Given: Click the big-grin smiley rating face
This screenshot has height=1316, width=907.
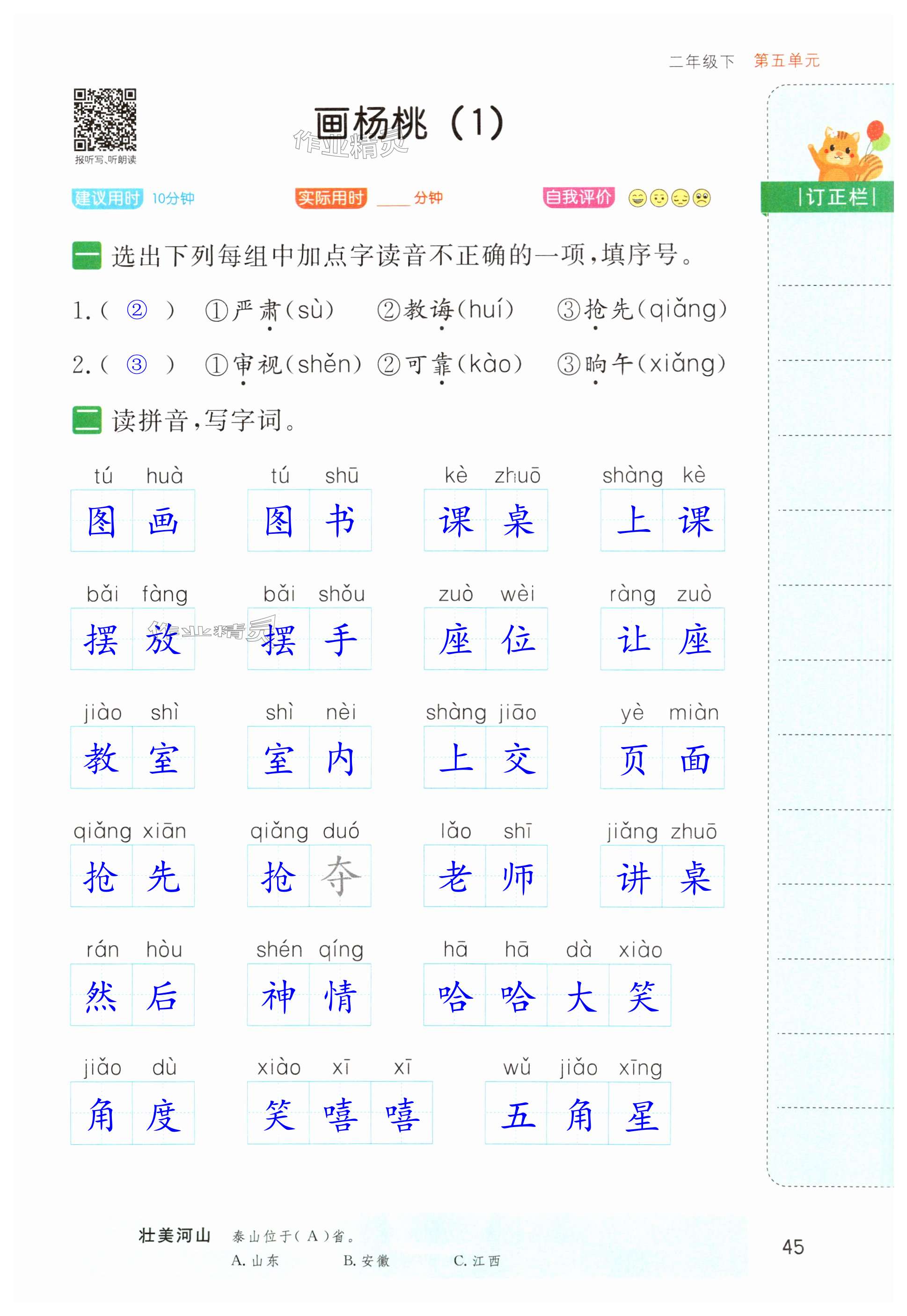Looking at the screenshot, I should coord(637,198).
